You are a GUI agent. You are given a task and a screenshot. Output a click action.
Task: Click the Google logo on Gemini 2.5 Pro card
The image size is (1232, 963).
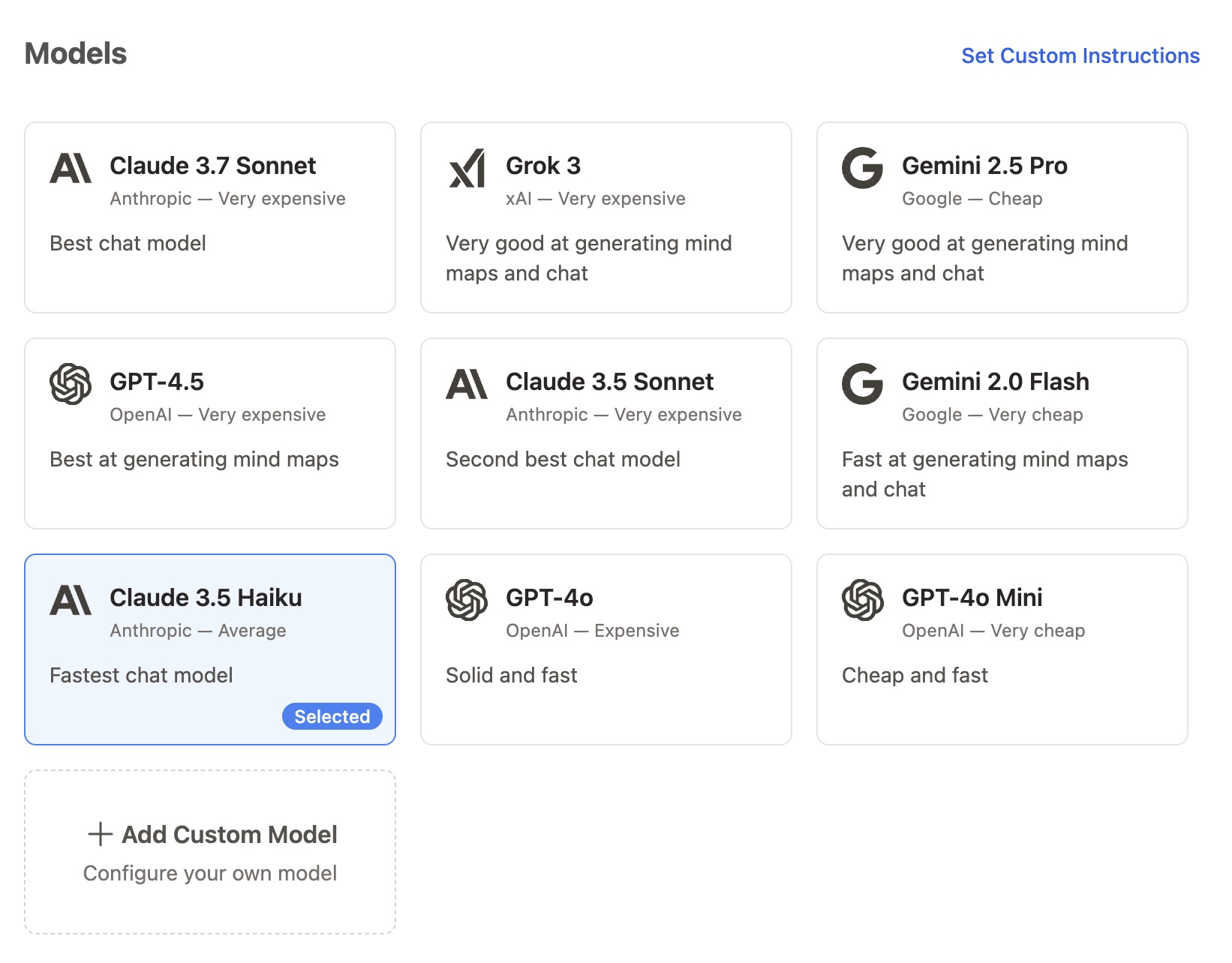[x=863, y=168]
